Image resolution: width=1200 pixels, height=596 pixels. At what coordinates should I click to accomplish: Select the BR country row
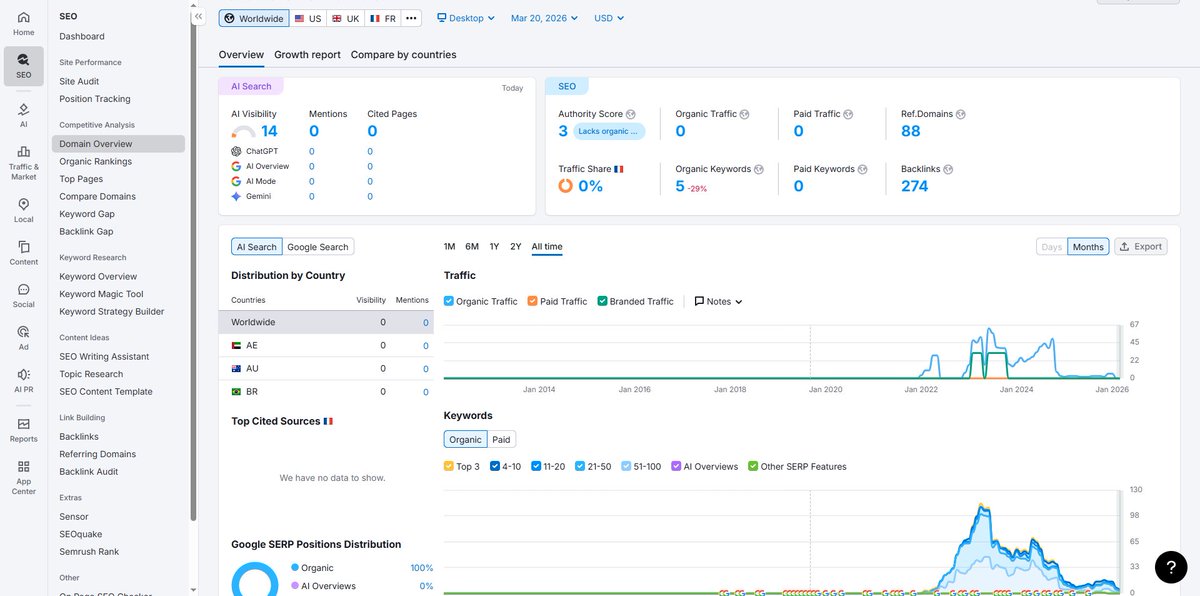[x=325, y=392]
